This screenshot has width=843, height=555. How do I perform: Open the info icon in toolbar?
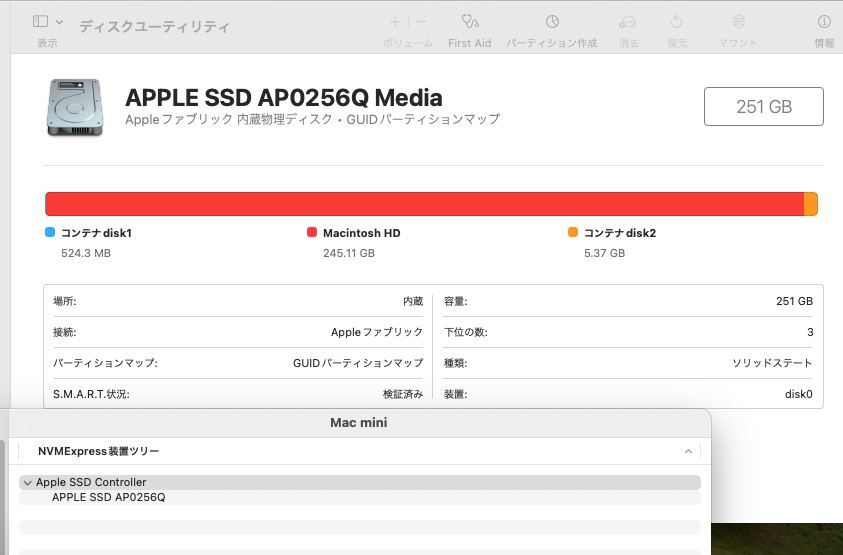pos(824,22)
